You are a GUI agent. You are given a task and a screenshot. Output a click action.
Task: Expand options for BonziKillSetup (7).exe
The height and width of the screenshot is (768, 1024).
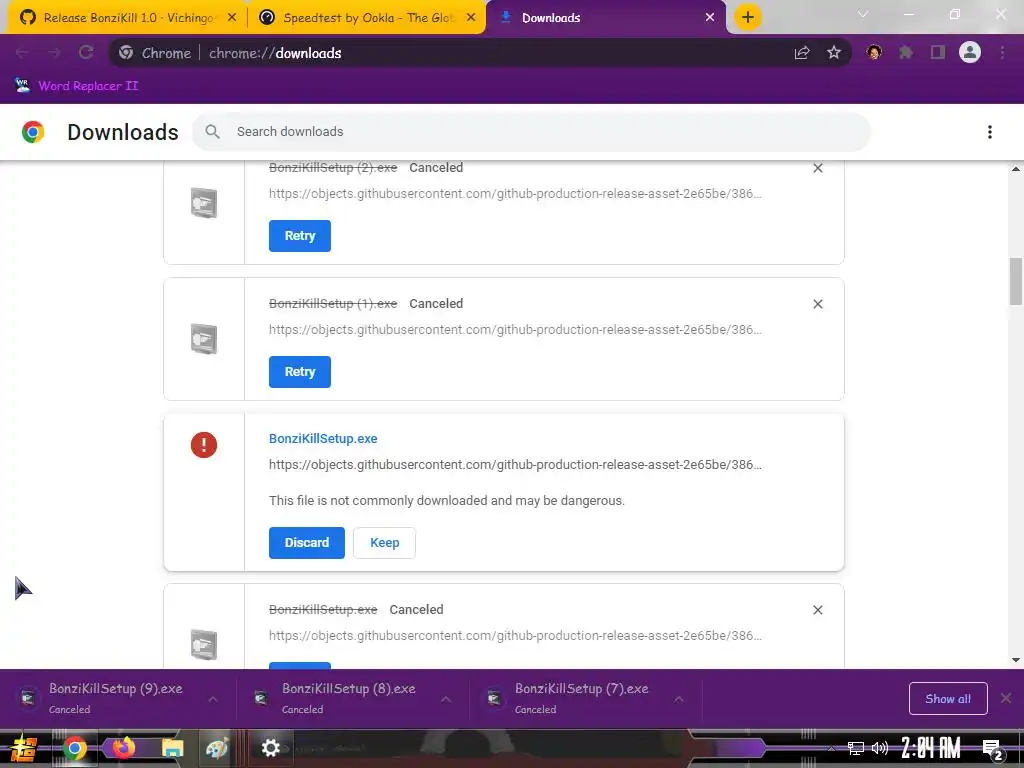coord(679,699)
